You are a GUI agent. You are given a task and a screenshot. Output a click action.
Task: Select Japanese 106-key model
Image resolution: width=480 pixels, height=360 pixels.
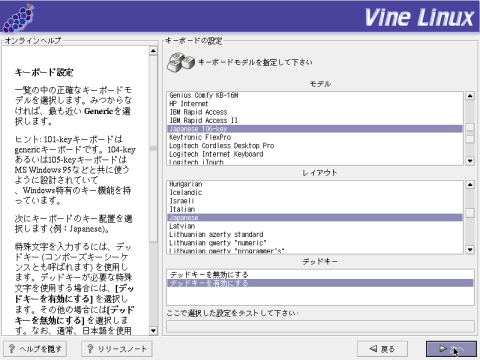point(315,129)
